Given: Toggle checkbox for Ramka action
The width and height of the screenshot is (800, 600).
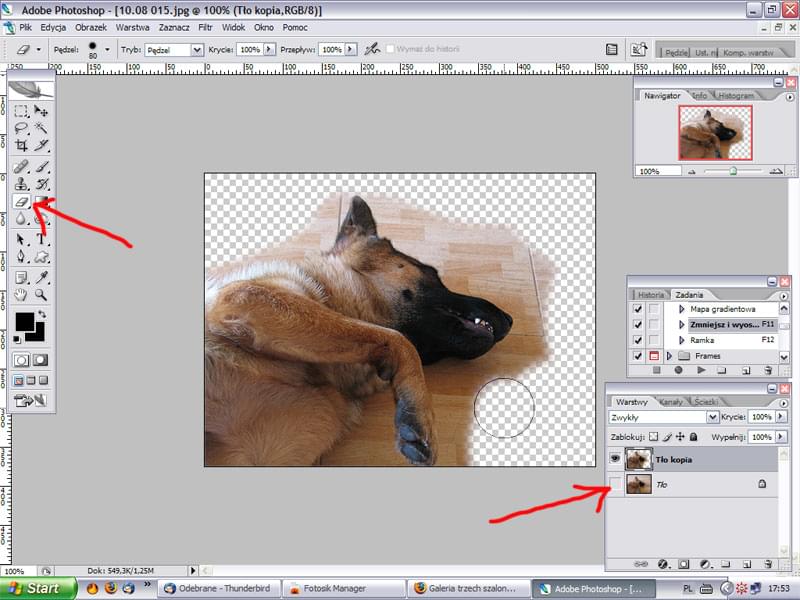Looking at the screenshot, I should coord(637,340).
